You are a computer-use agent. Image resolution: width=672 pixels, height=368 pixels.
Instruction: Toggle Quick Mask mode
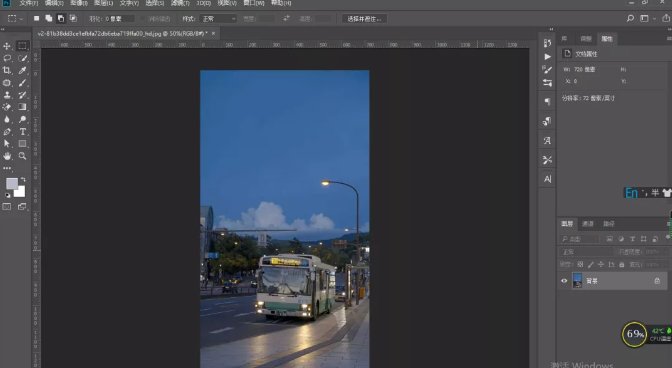click(7, 207)
